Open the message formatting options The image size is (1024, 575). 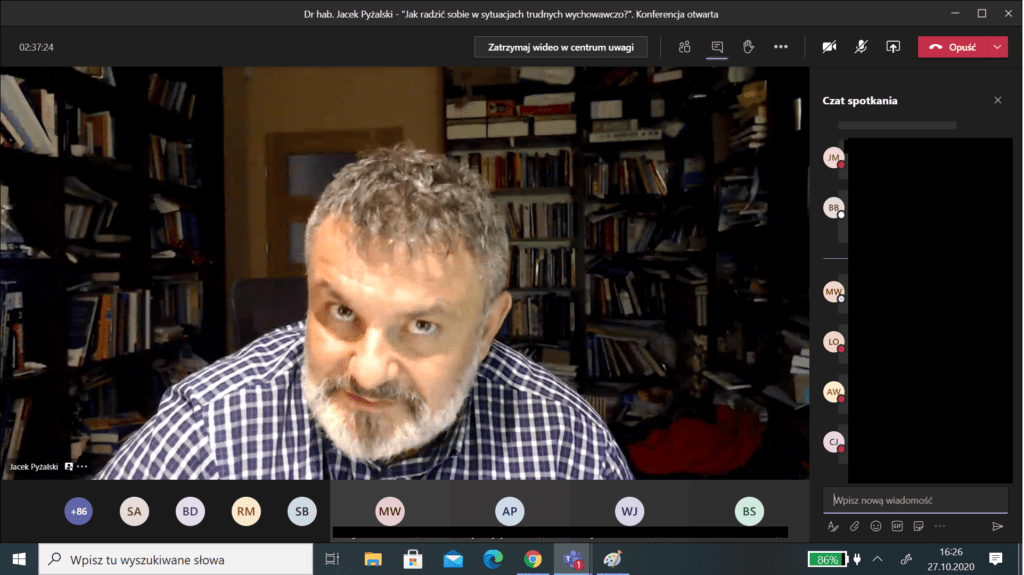pos(833,526)
